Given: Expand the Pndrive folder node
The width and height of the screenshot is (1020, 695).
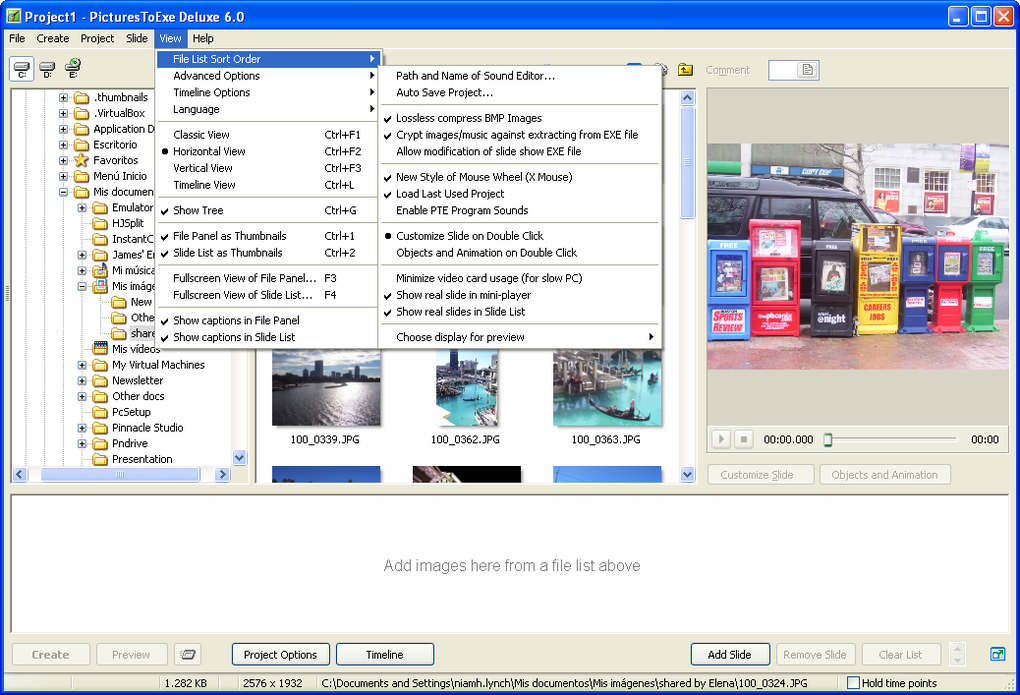Looking at the screenshot, I should (x=83, y=444).
